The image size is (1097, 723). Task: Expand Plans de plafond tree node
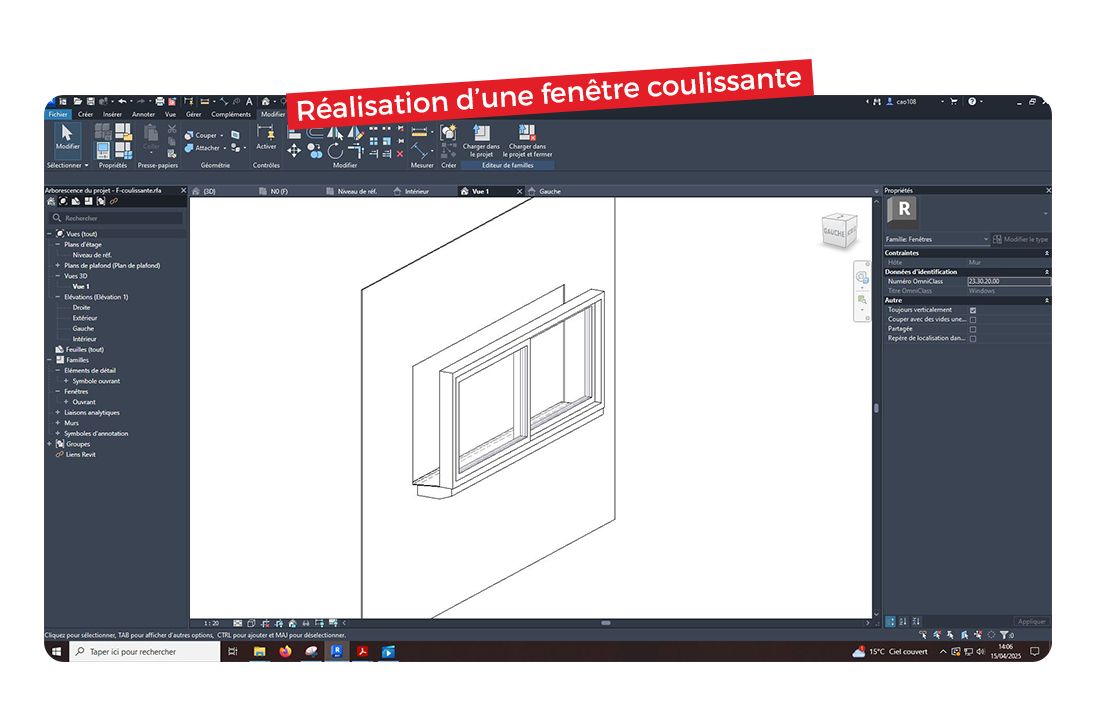[57, 266]
